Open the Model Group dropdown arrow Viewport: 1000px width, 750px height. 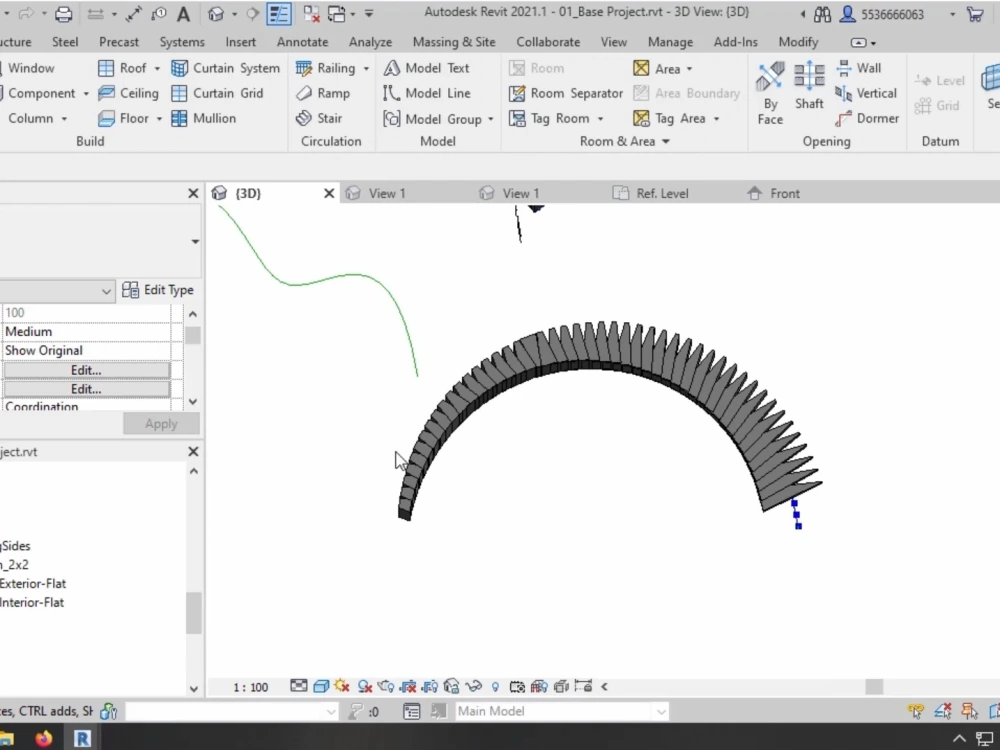pos(490,119)
